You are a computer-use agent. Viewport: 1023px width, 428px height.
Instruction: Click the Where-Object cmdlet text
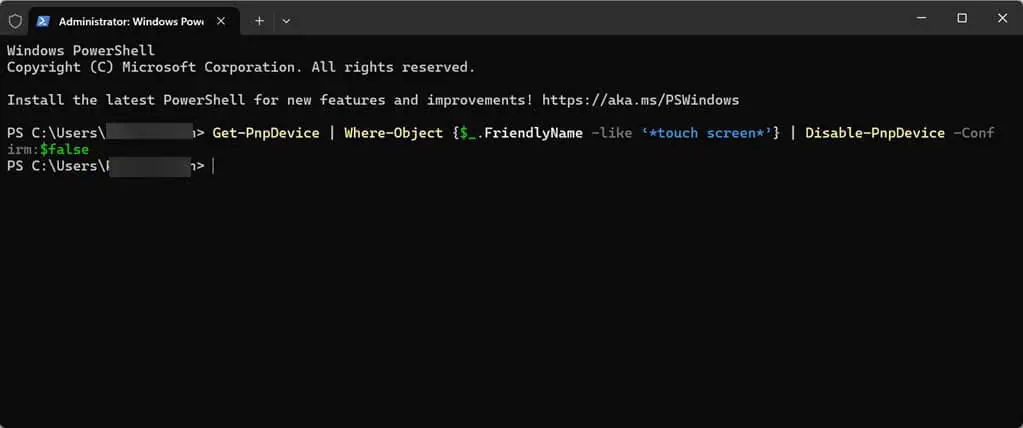[x=393, y=133]
